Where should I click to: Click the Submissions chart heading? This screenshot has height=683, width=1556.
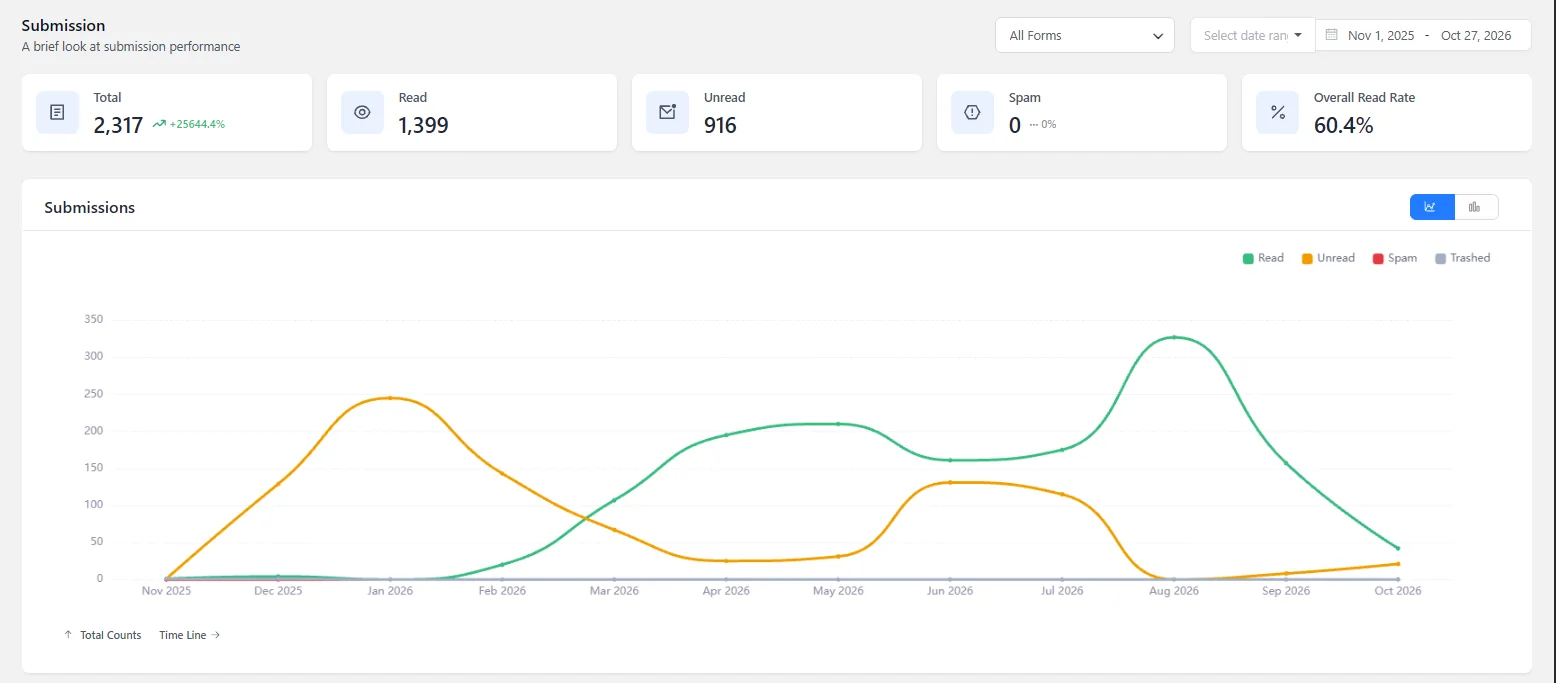(x=90, y=208)
